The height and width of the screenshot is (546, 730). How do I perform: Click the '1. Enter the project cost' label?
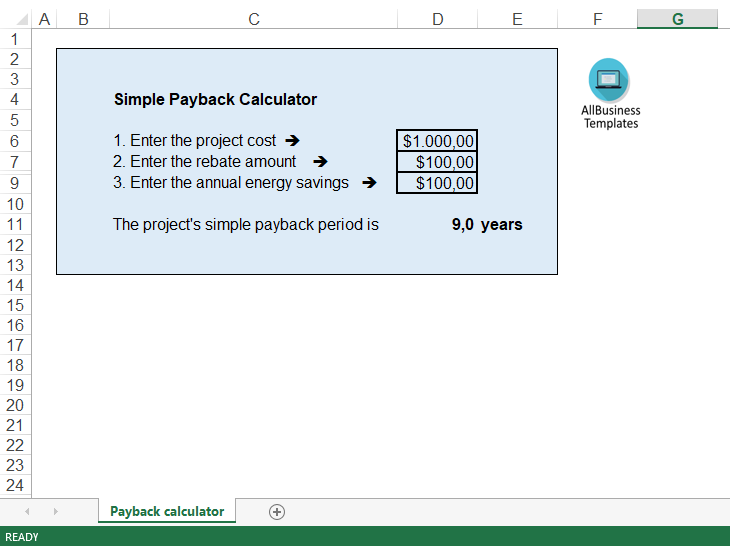tap(195, 140)
